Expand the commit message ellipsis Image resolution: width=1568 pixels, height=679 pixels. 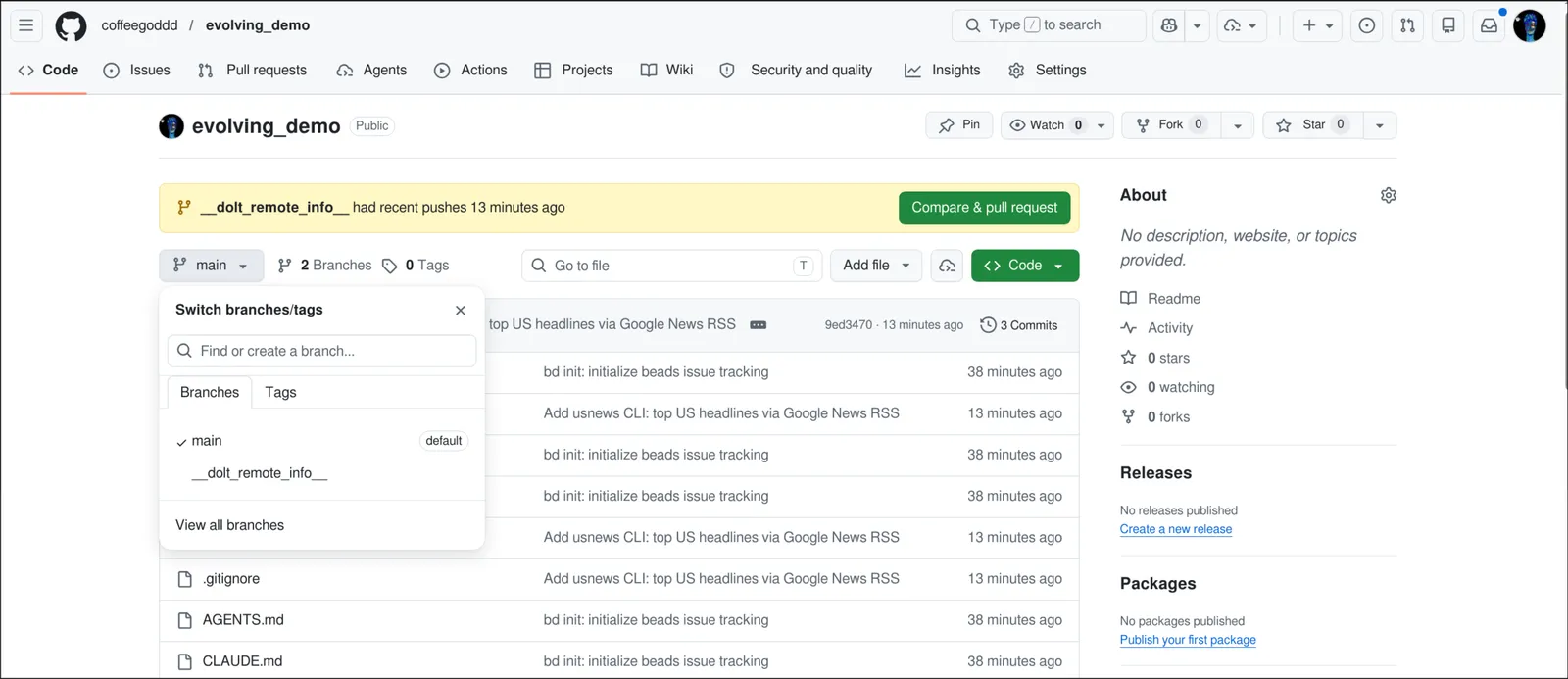point(759,325)
